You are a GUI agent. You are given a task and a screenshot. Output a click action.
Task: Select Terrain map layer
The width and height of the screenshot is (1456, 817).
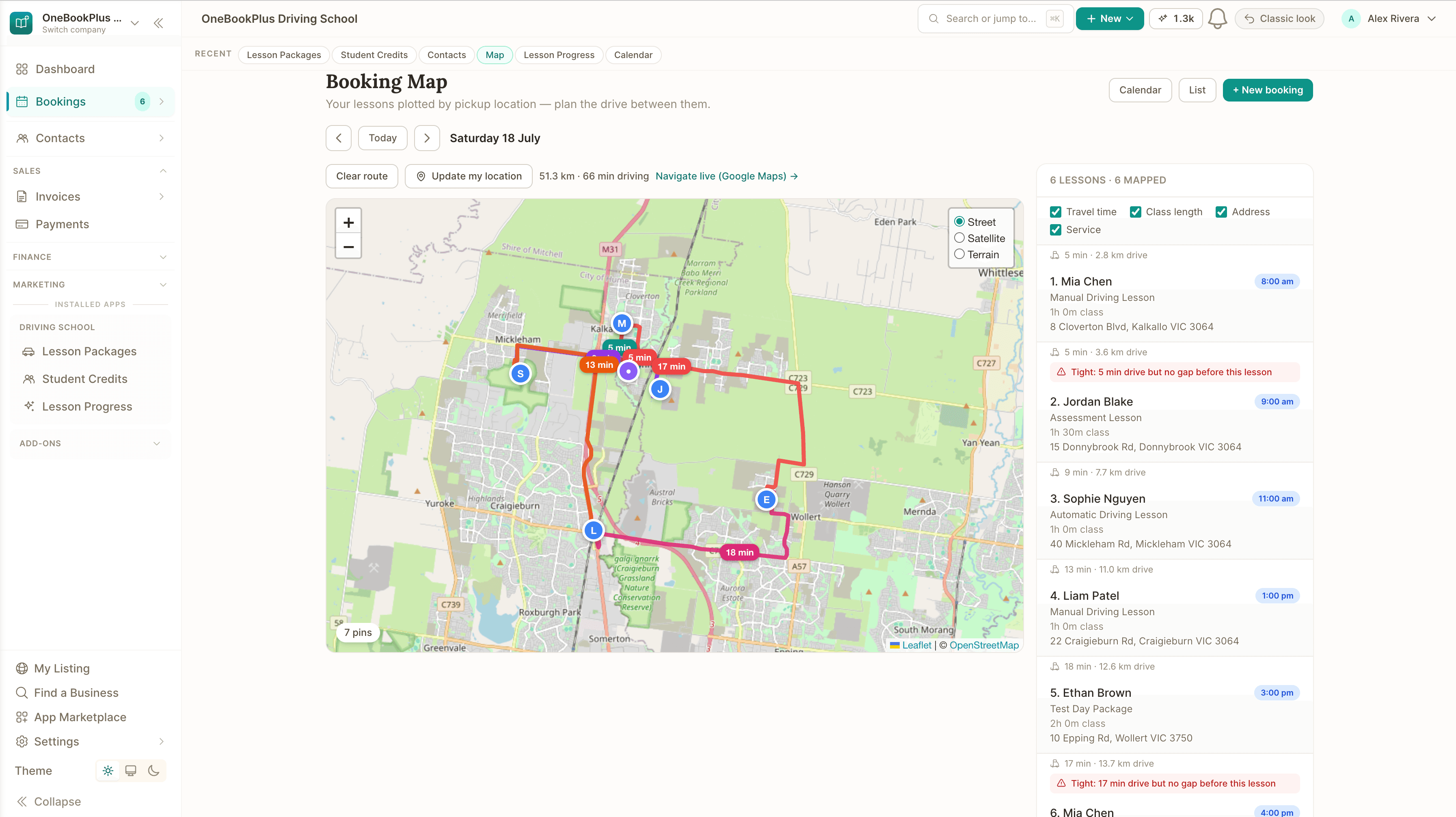(959, 255)
